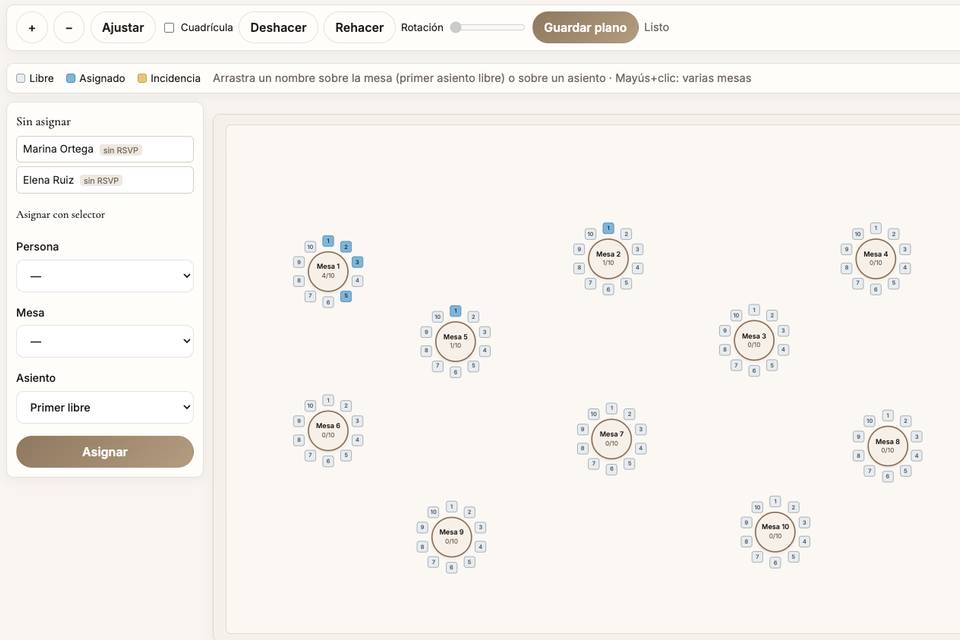This screenshot has width=960, height=640.
Task: Open the Asiento dropdown showing Primer libre
Action: pos(105,407)
